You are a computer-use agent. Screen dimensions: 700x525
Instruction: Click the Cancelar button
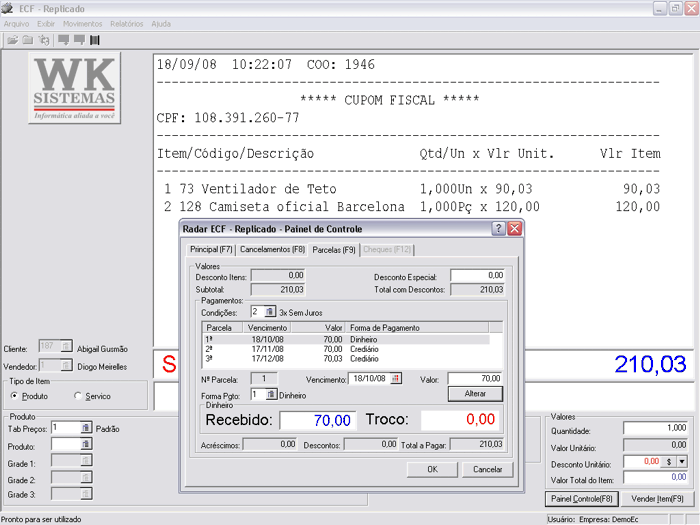pos(487,469)
